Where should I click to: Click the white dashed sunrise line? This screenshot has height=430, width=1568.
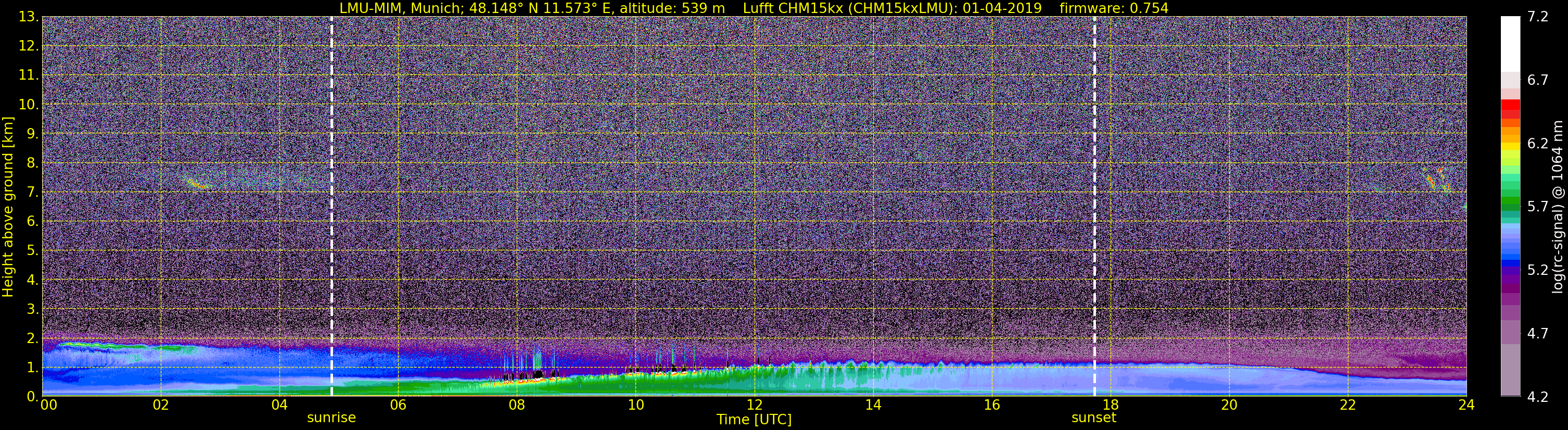[331, 206]
